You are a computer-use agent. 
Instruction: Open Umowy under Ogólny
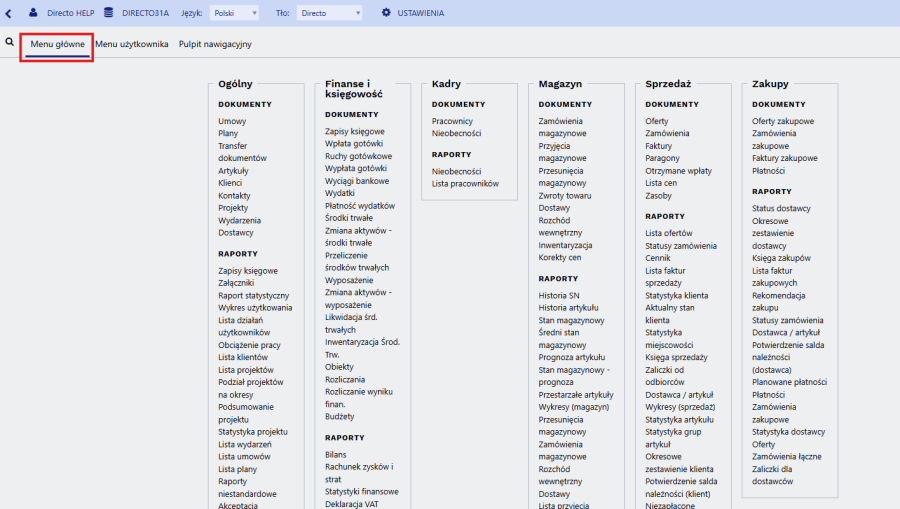(232, 121)
